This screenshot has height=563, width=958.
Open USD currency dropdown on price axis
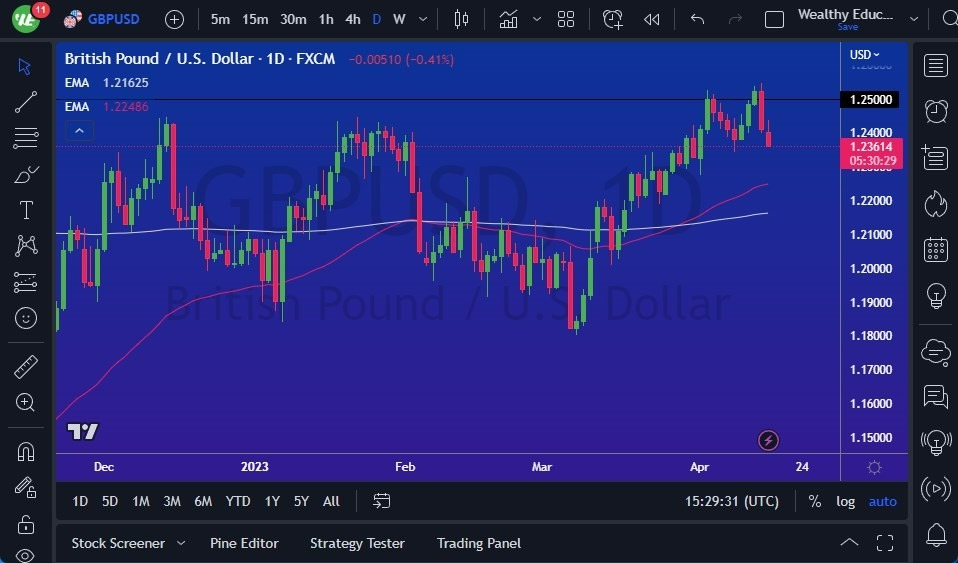pyautogui.click(x=865, y=54)
